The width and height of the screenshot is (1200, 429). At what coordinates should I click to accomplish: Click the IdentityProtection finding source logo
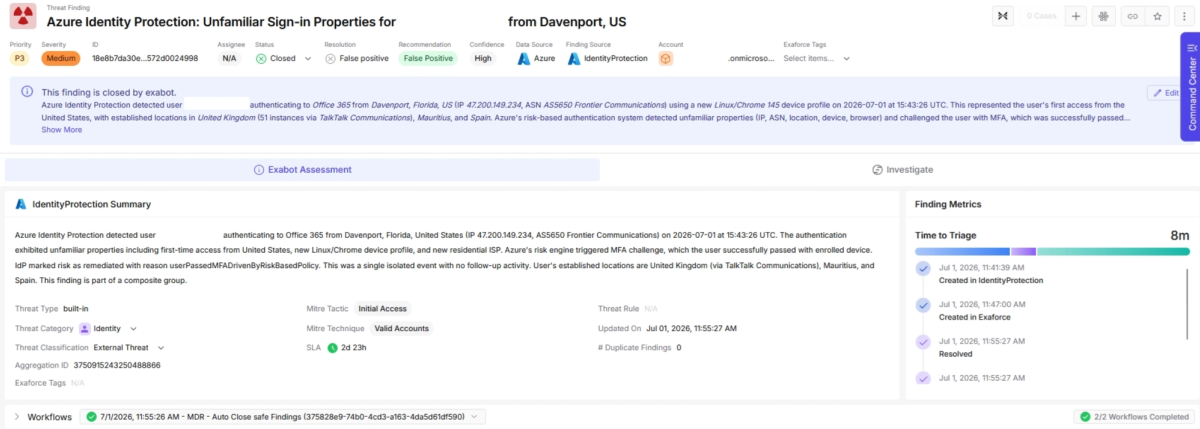click(x=574, y=59)
